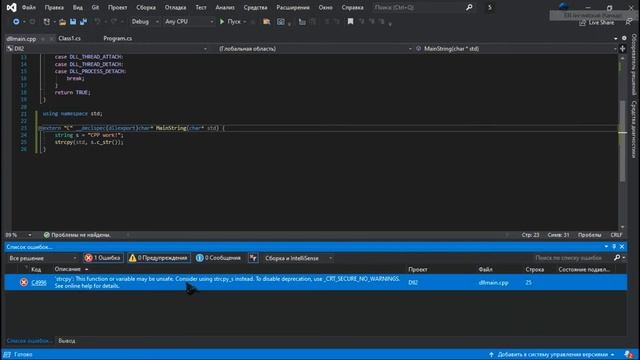Image resolution: width=640 pixels, height=360 pixels.
Task: Click the error list search magnifier icon
Action: [617, 258]
